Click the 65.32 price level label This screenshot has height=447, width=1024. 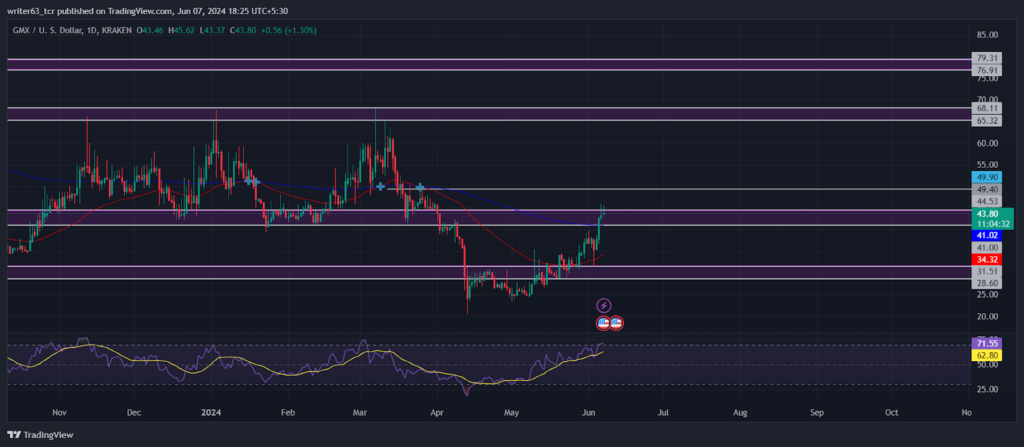click(985, 121)
